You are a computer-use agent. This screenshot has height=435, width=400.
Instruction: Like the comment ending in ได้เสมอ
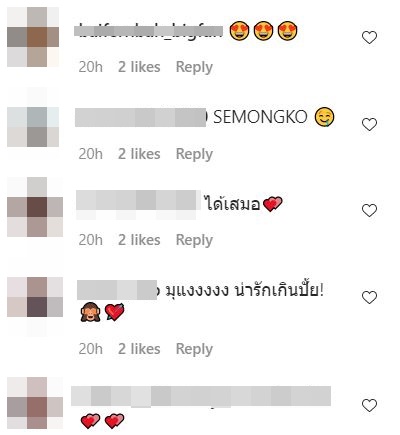369,210
